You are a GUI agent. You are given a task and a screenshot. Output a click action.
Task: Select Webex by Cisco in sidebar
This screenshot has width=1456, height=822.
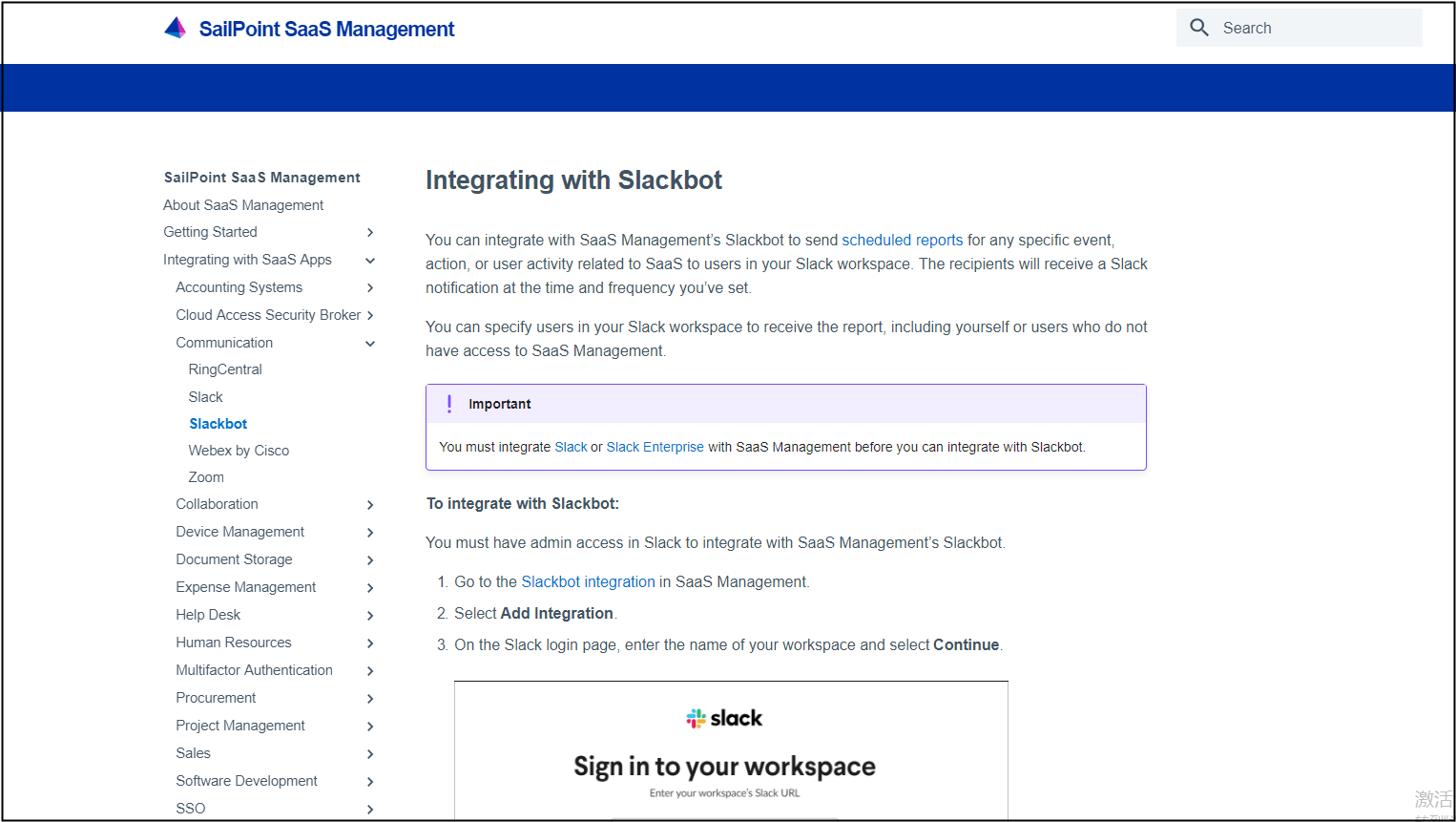[239, 451]
